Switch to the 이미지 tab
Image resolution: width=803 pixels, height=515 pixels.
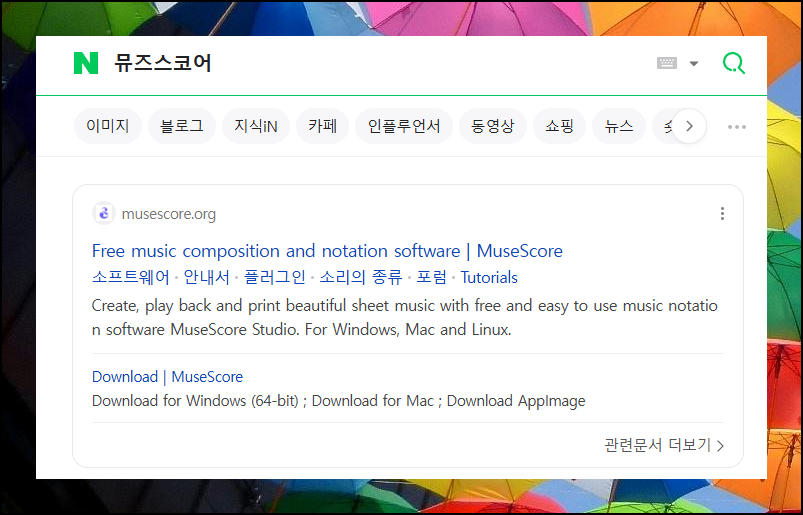[x=108, y=126]
